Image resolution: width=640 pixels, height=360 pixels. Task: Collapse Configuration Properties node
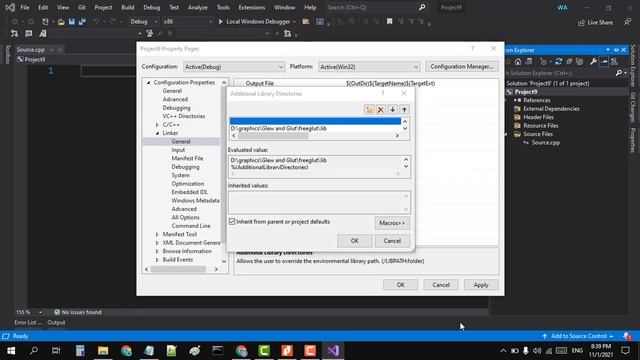point(149,82)
